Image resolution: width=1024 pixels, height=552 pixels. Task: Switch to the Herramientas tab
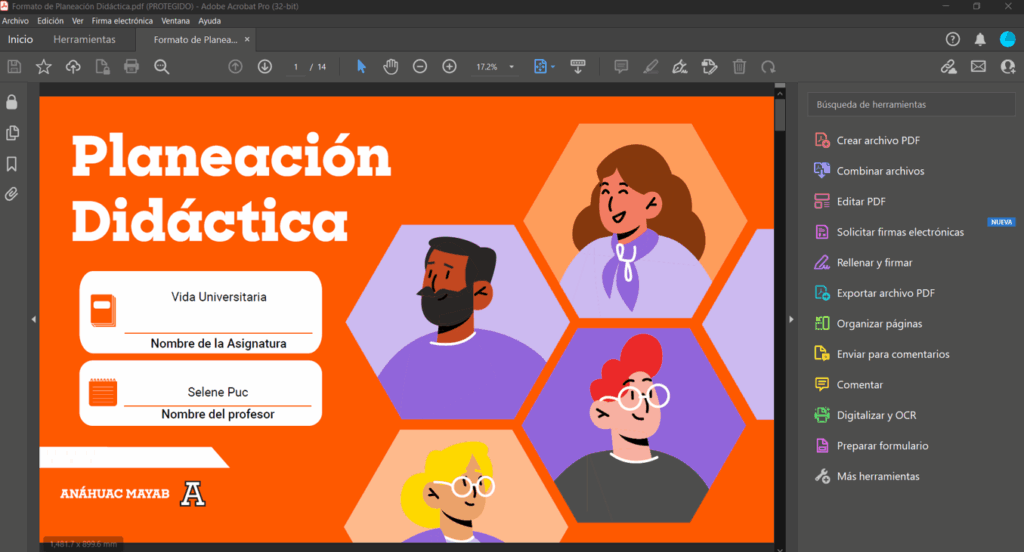tap(84, 40)
